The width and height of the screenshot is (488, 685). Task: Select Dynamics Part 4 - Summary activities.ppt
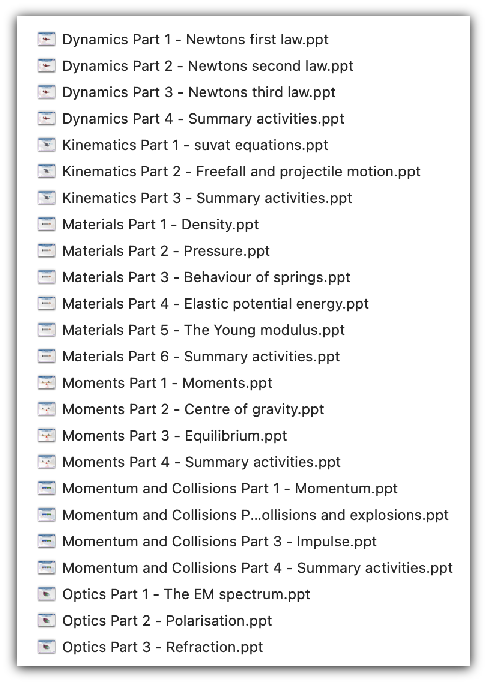coord(203,119)
